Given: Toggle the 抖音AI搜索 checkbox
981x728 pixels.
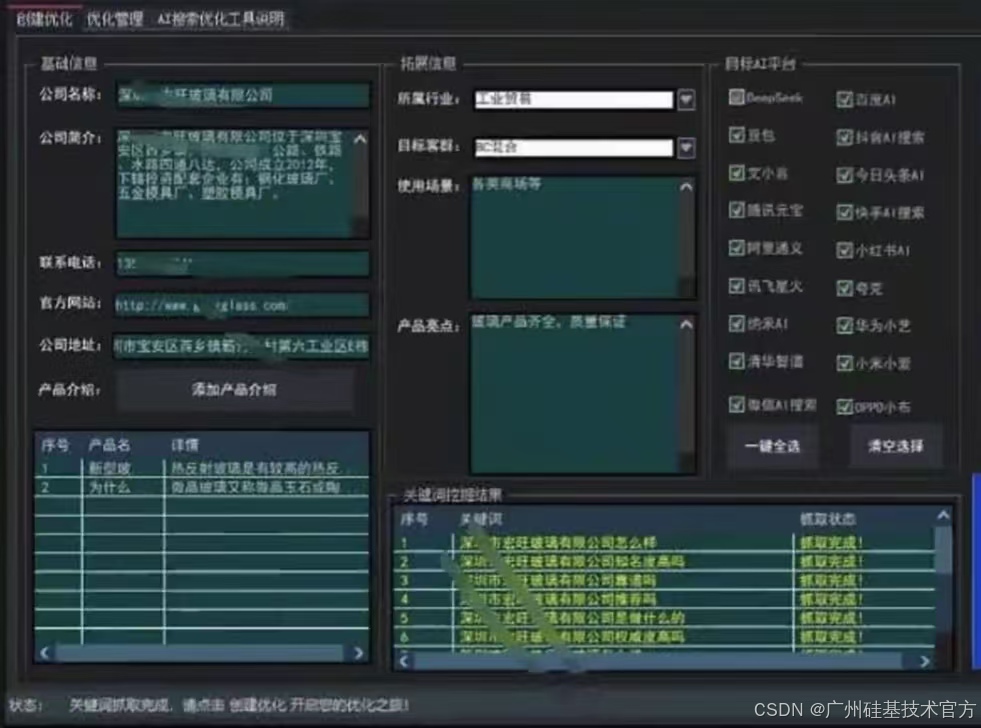Looking at the screenshot, I should (844, 137).
